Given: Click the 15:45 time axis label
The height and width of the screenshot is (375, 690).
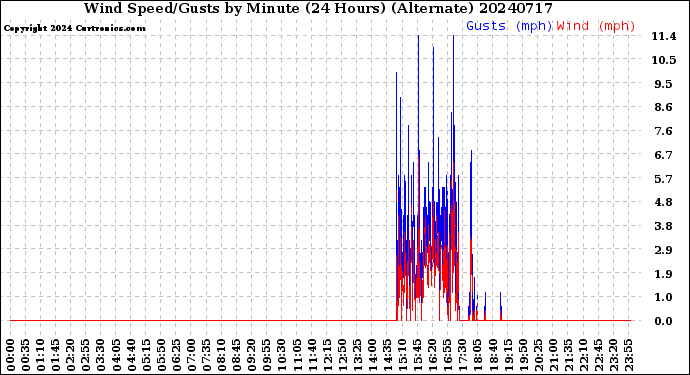Looking at the screenshot, I should click(418, 355).
